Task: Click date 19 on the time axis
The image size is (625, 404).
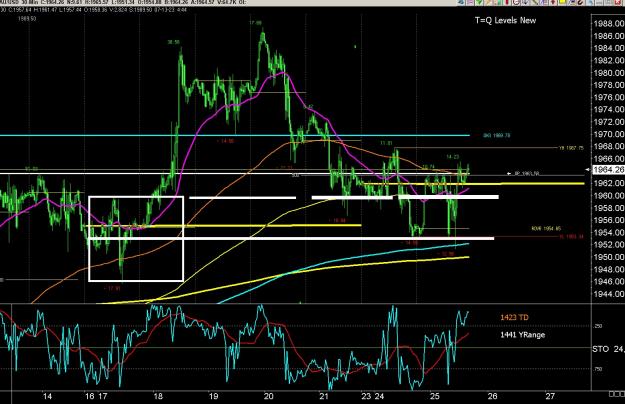Action: point(213,396)
